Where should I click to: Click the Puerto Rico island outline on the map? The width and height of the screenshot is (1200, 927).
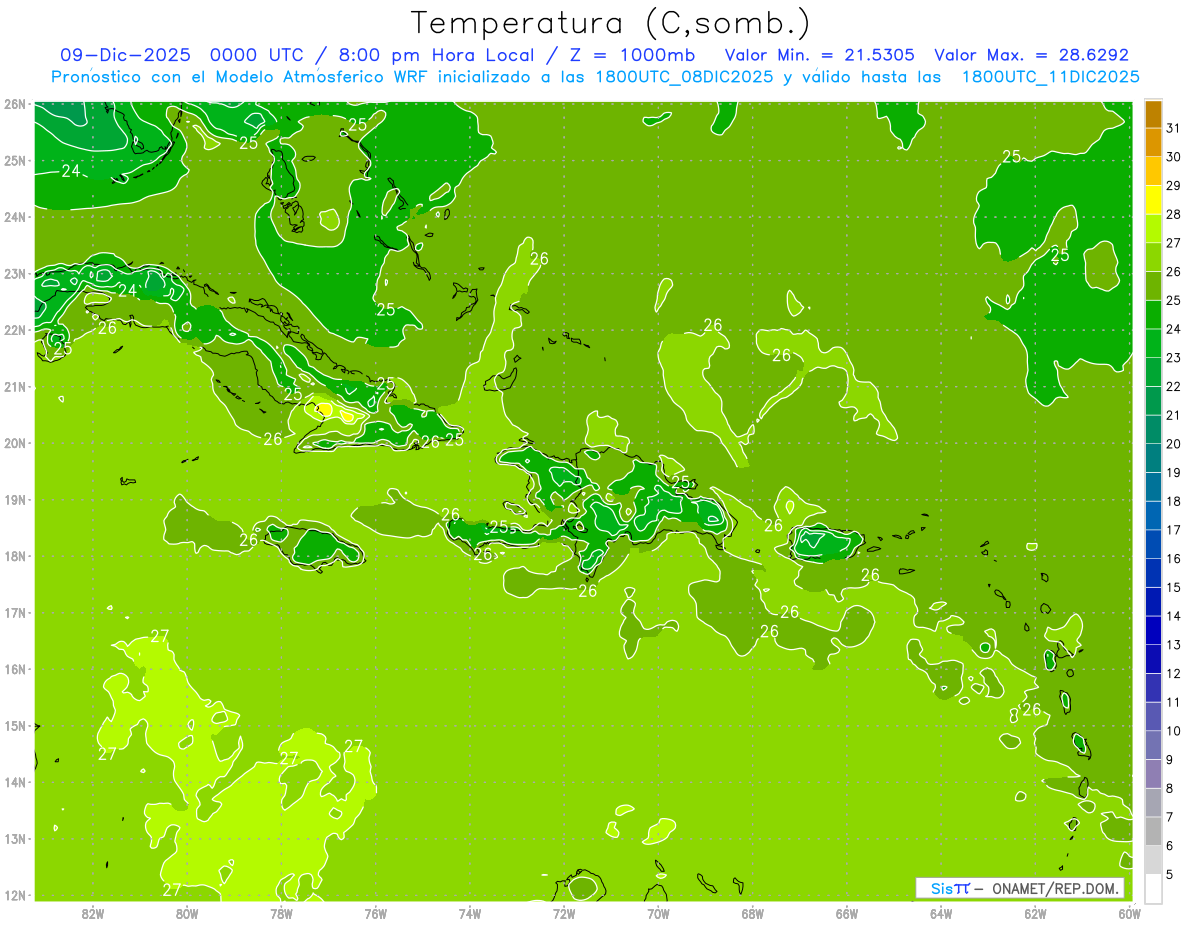(828, 544)
